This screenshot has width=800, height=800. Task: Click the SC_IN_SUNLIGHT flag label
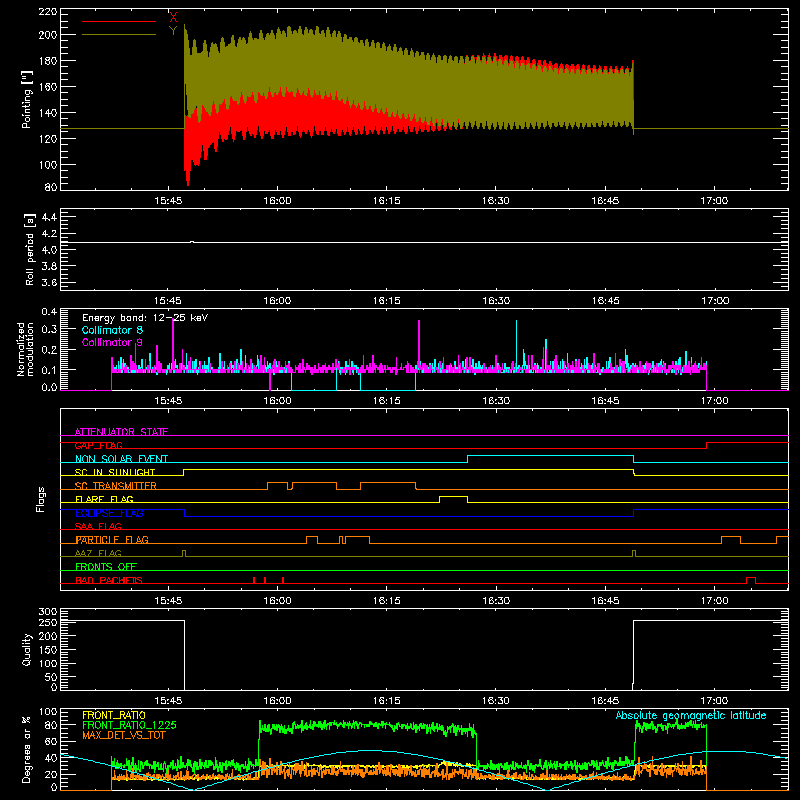(x=115, y=472)
